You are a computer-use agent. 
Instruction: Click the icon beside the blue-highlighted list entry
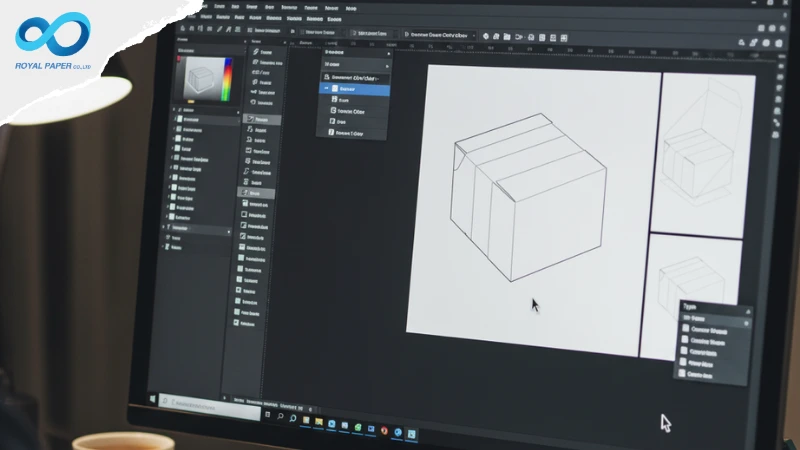333,89
